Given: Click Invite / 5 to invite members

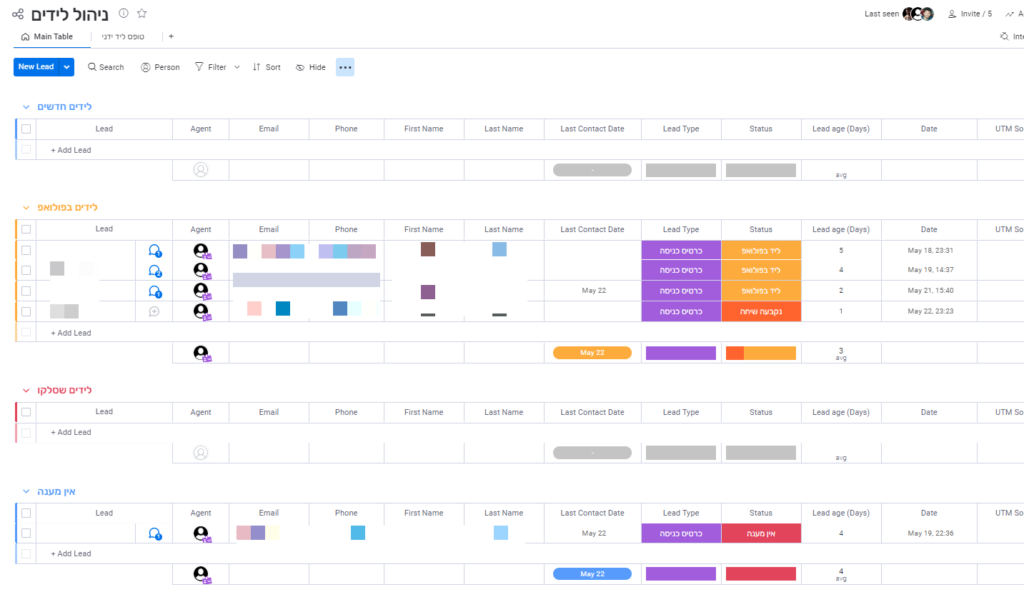Looking at the screenshot, I should pos(970,14).
